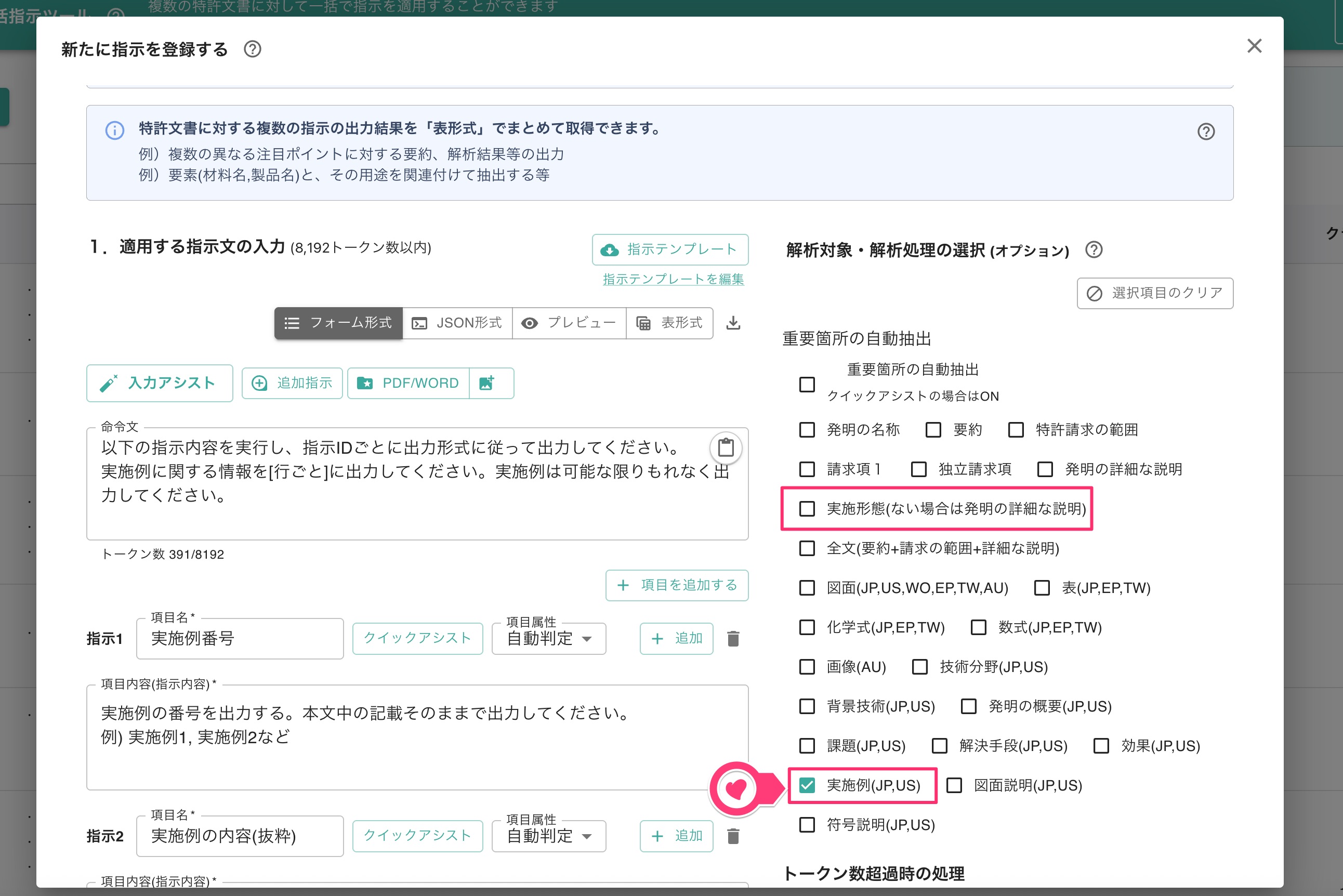
Task: Check 解決手段(JP,US) checkbox
Action: point(939,746)
